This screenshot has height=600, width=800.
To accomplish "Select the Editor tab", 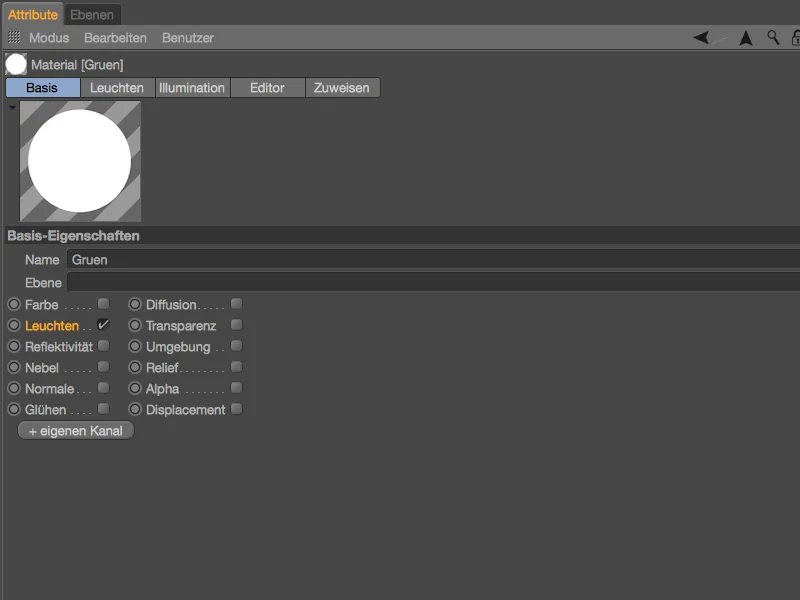I will pyautogui.click(x=267, y=88).
